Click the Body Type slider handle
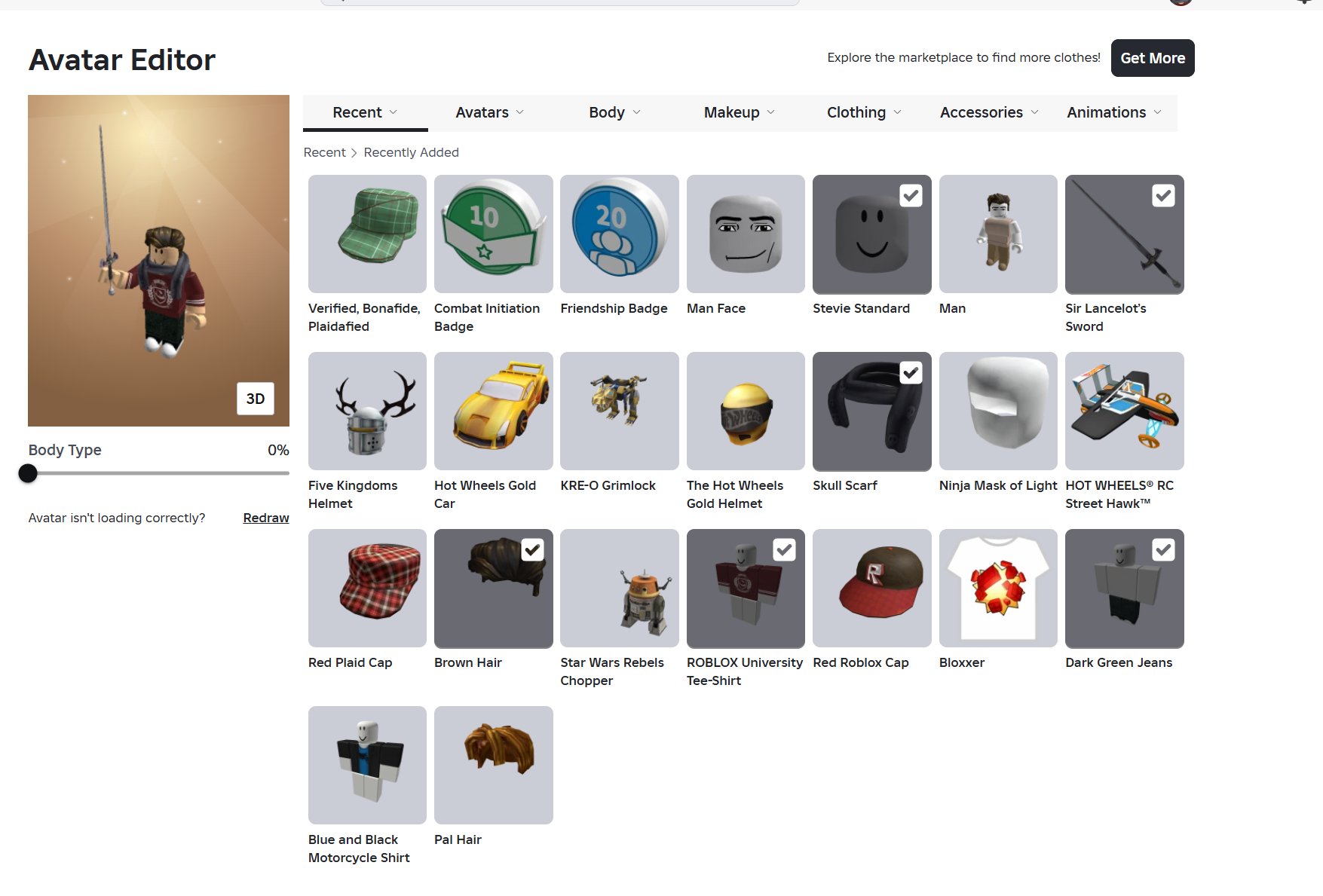Image resolution: width=1323 pixels, height=896 pixels. tap(28, 473)
